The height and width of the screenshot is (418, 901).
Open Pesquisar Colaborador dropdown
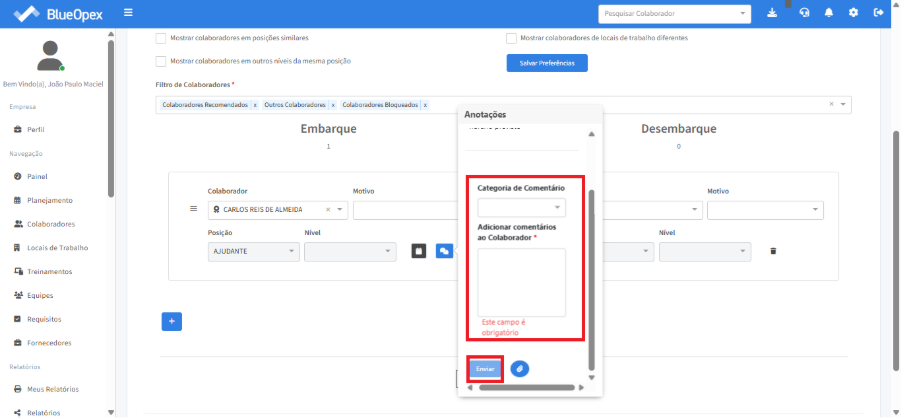tap(674, 14)
